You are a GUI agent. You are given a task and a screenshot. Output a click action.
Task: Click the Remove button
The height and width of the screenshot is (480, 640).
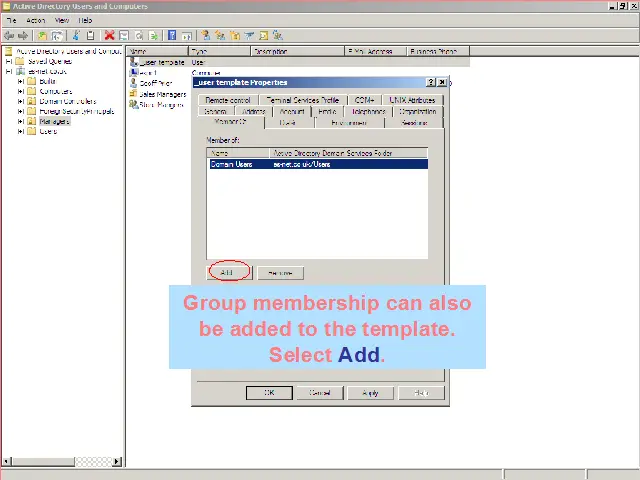pos(280,272)
